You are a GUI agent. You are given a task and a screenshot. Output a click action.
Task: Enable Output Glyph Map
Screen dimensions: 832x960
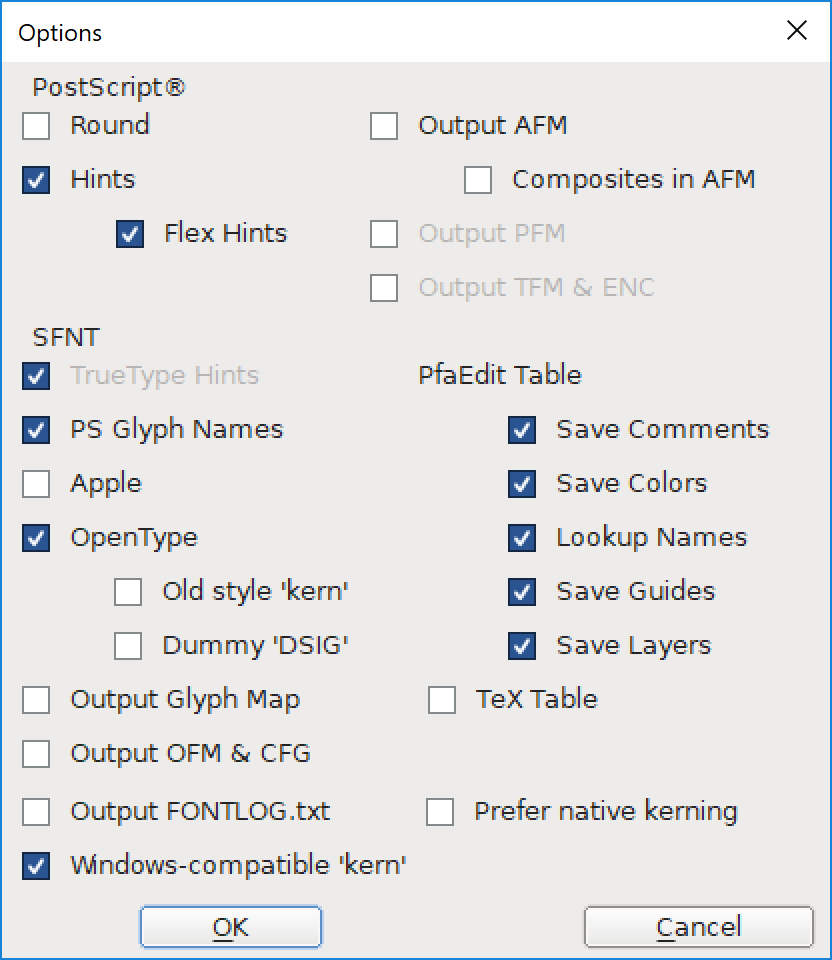click(x=36, y=700)
